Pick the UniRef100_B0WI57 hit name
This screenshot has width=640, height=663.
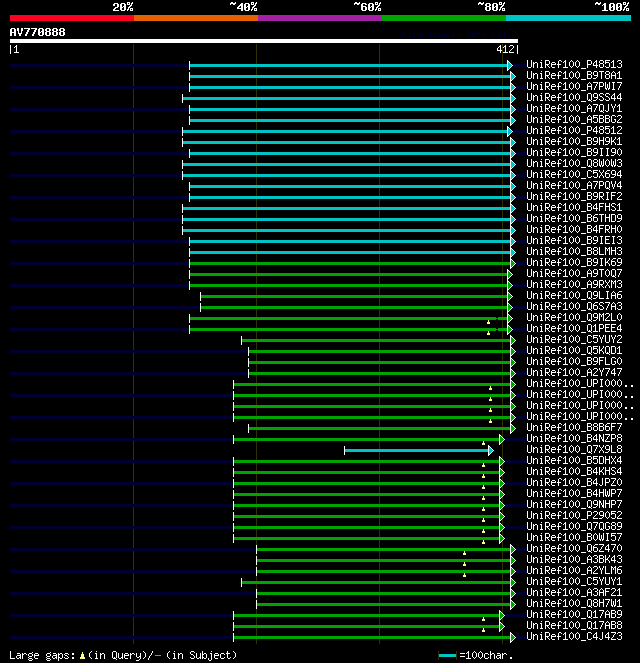(574, 537)
